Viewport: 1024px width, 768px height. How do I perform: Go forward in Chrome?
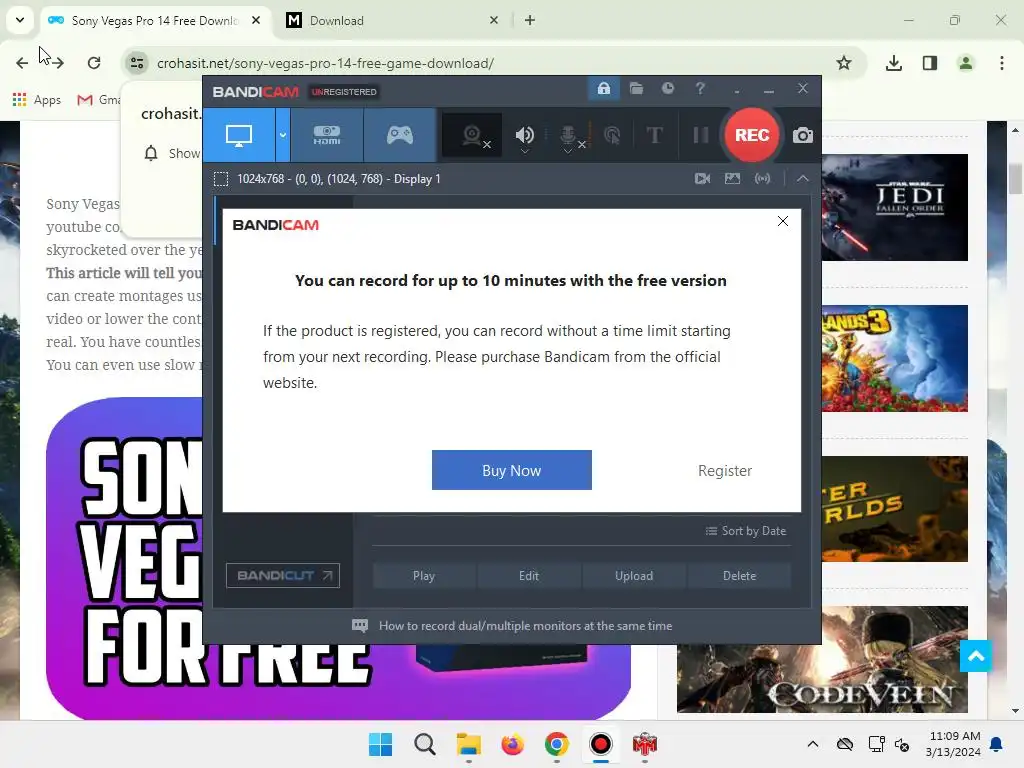tap(57, 63)
